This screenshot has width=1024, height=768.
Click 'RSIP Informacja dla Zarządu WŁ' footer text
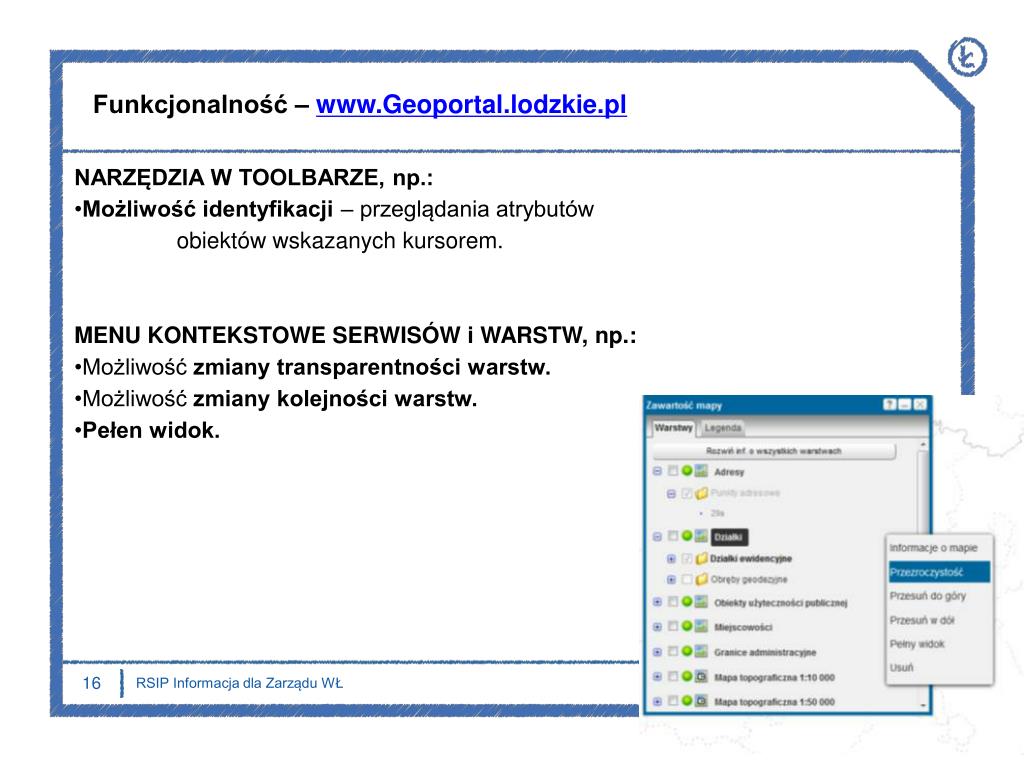pos(239,683)
